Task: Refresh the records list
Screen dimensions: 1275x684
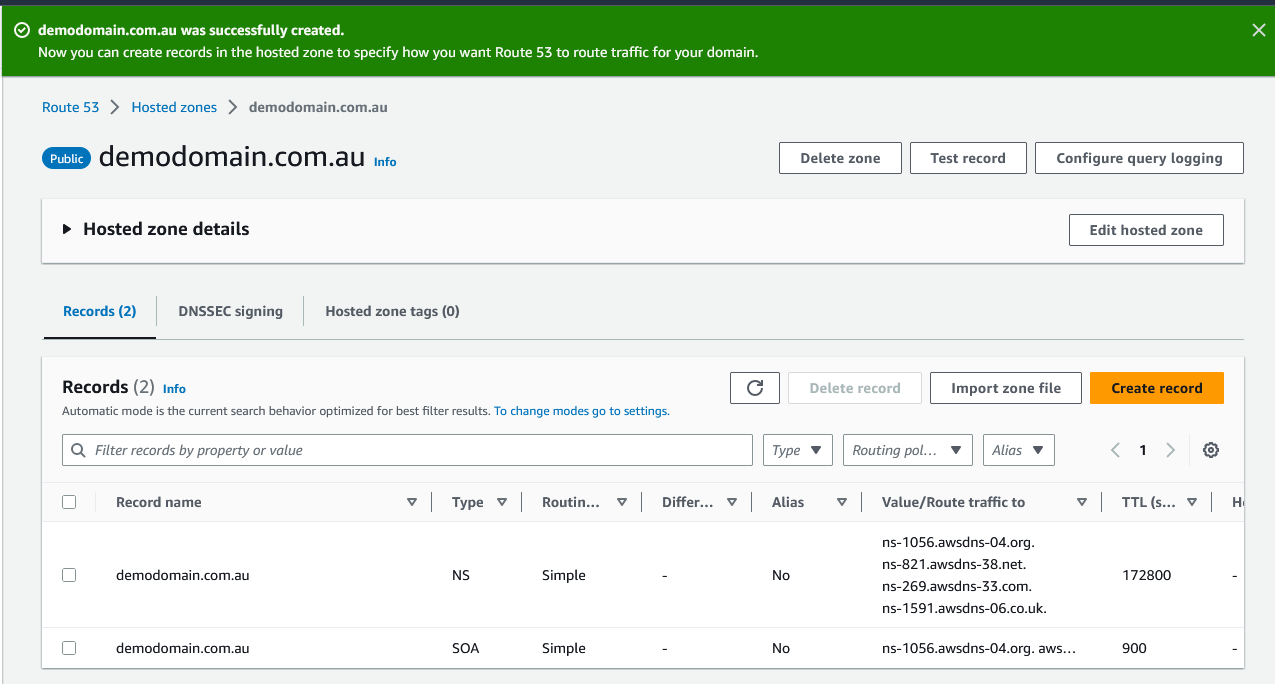Action: coord(754,388)
